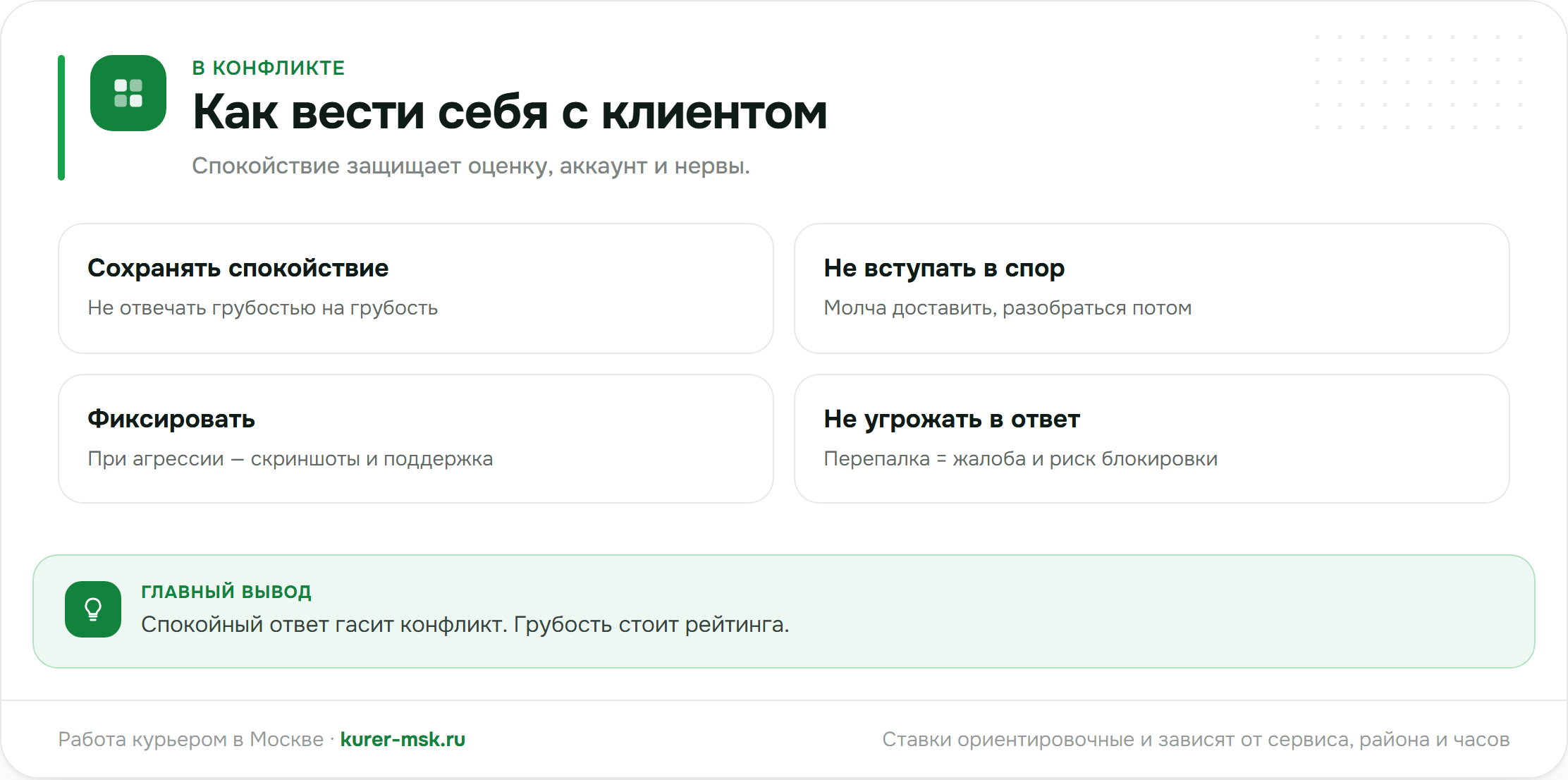Select the "Не вступать в спор" card heading
The height and width of the screenshot is (780, 1568).
pyautogui.click(x=944, y=268)
